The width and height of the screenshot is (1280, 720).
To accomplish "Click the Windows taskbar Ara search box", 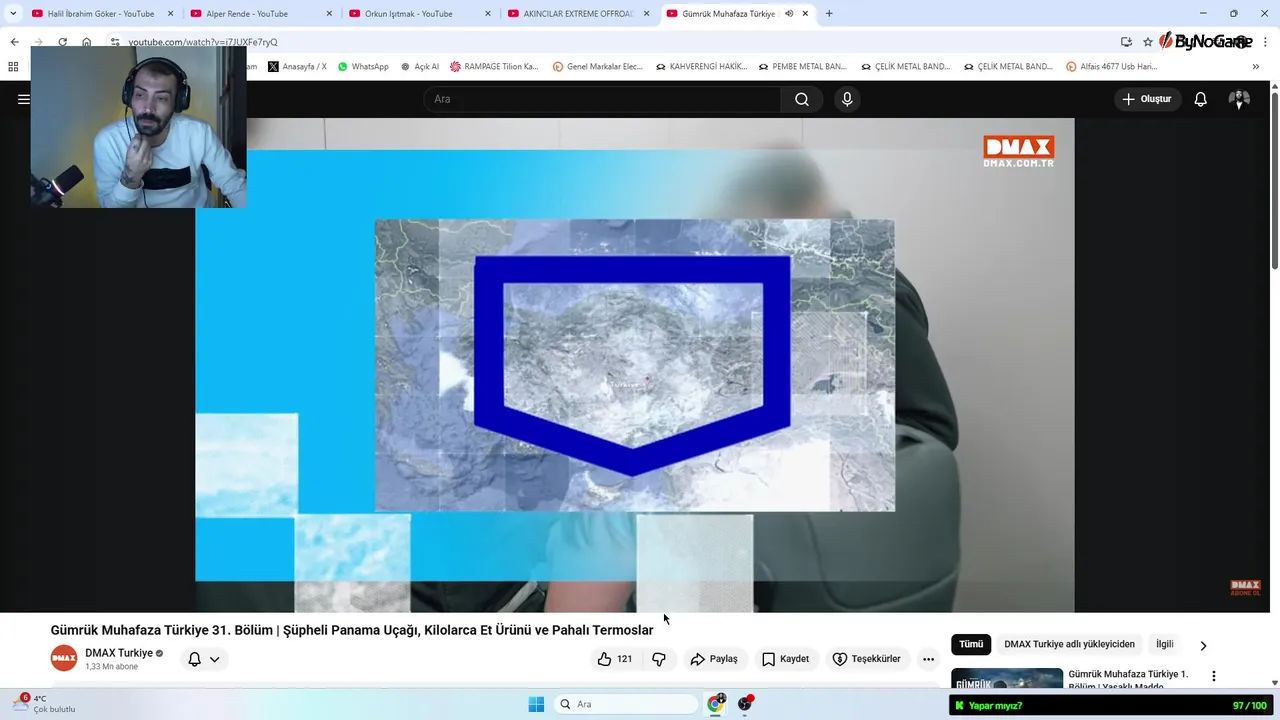I will pos(627,704).
